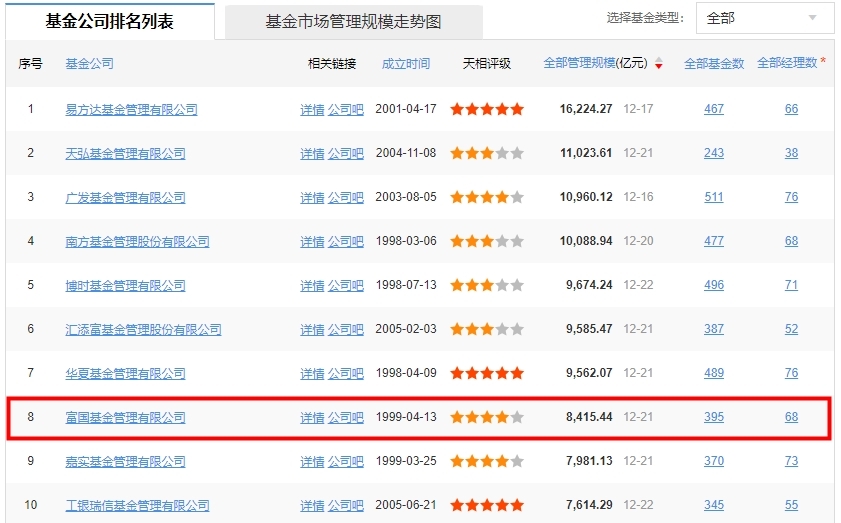The height and width of the screenshot is (523, 841).
Task: Open fund count 511 for 广发
Action: pyautogui.click(x=714, y=197)
